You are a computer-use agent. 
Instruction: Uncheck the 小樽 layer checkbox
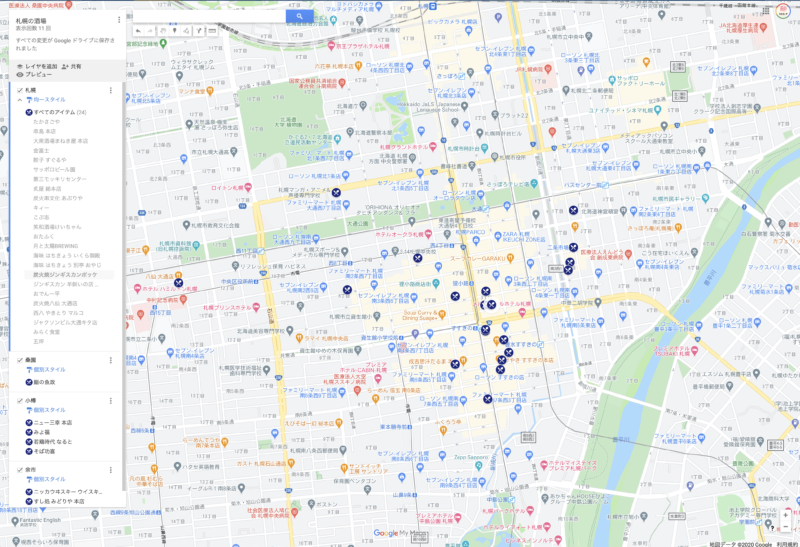click(20, 401)
